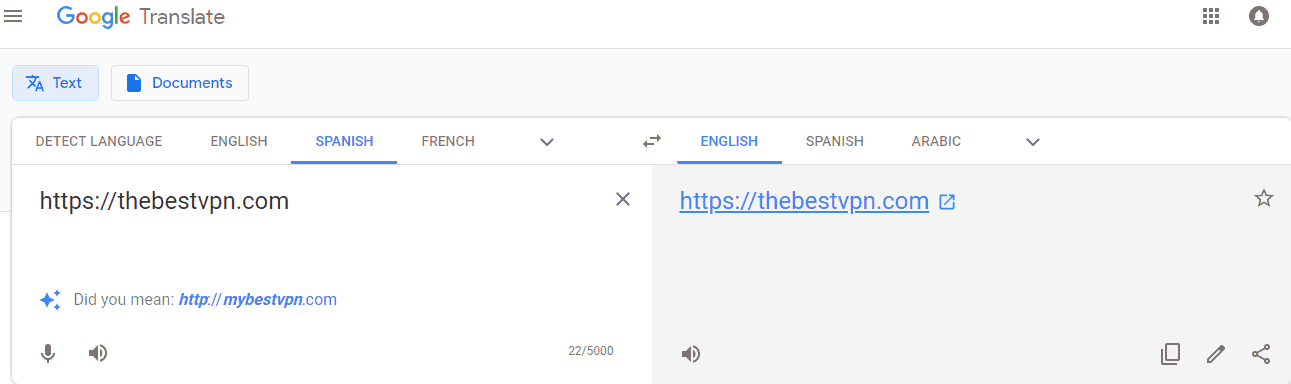The width and height of the screenshot is (1291, 384).
Task: Open the notifications account icon
Action: tap(1259, 16)
